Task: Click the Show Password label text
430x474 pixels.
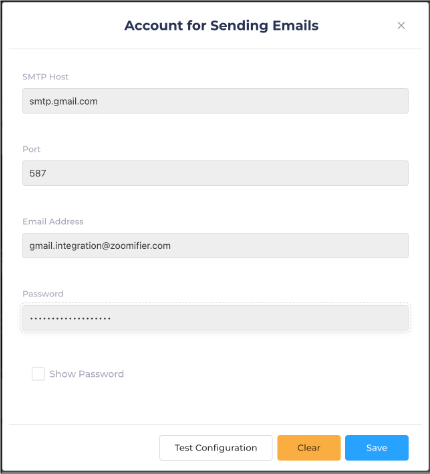Action: pyautogui.click(x=87, y=374)
